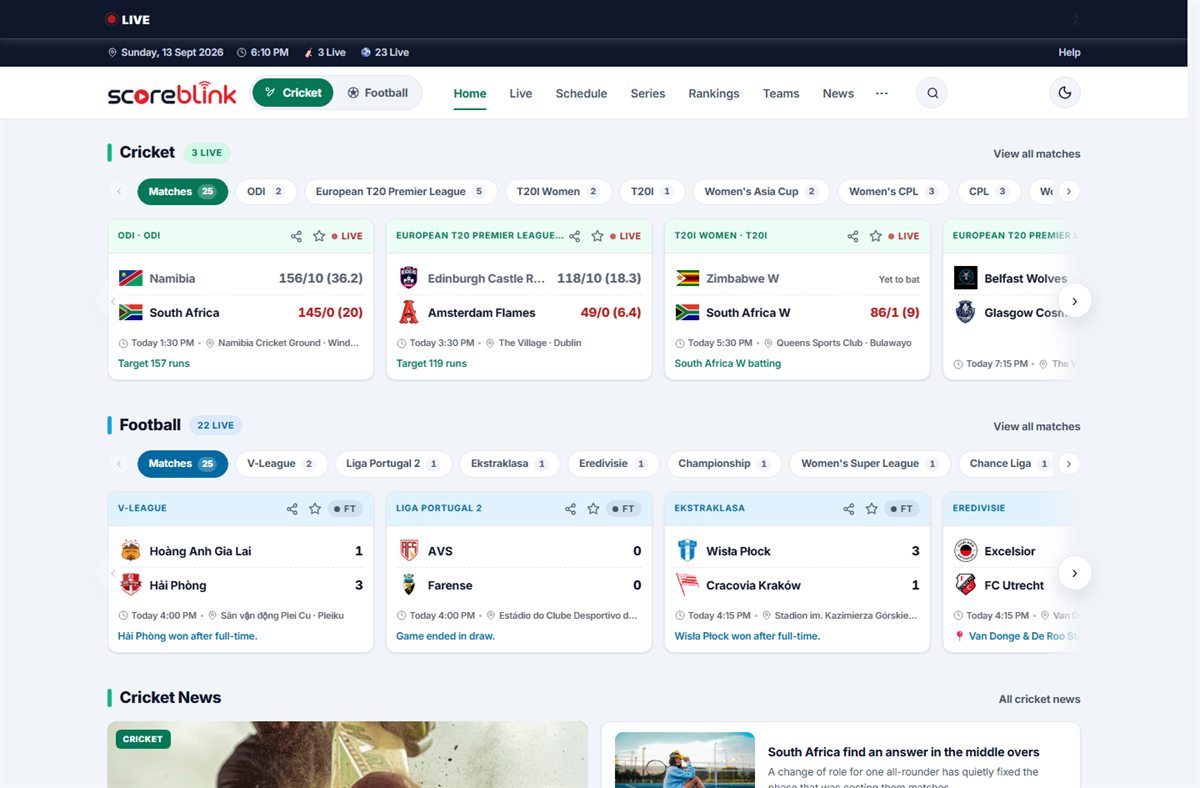Open the Rankings nav item
1200x788 pixels.
point(714,93)
